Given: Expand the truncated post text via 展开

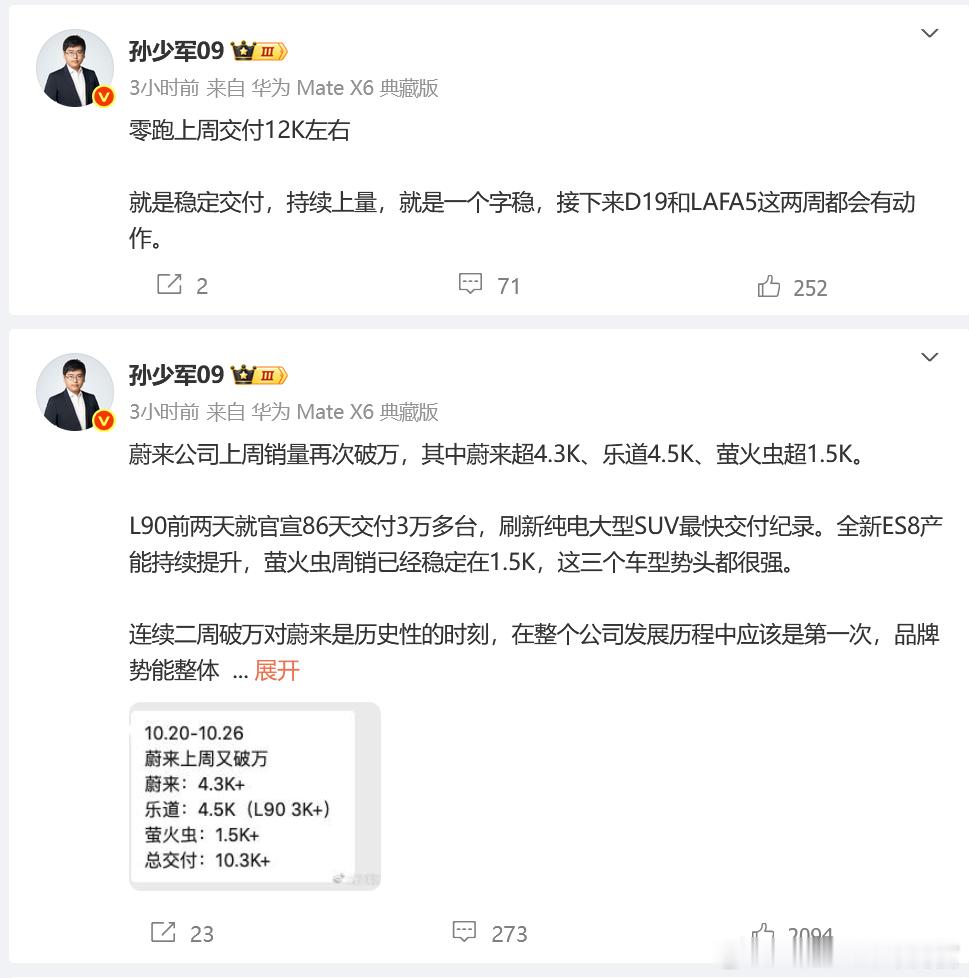Looking at the screenshot, I should 277,671.
